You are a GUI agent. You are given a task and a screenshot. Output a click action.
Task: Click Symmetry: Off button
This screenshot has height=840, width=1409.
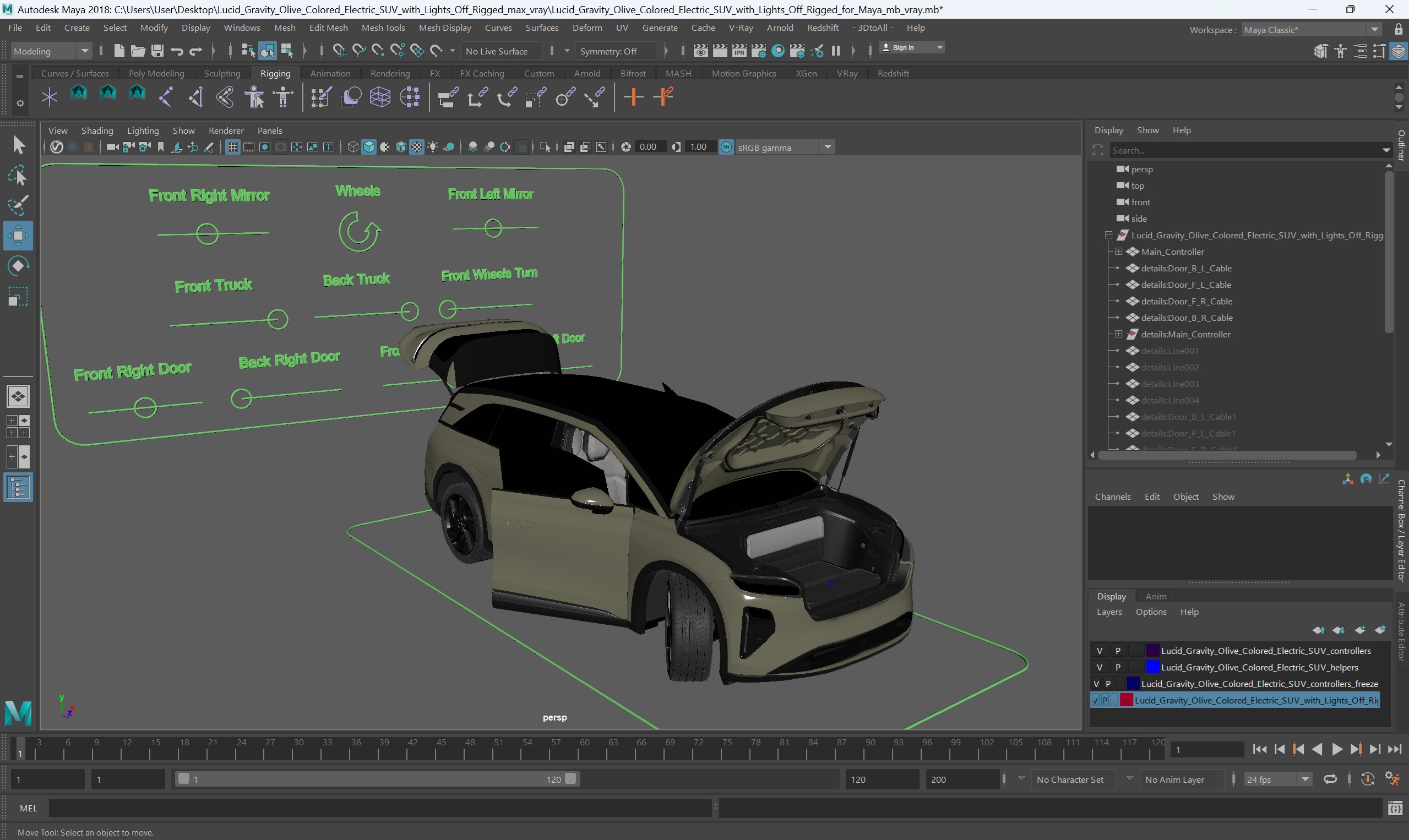click(x=616, y=51)
